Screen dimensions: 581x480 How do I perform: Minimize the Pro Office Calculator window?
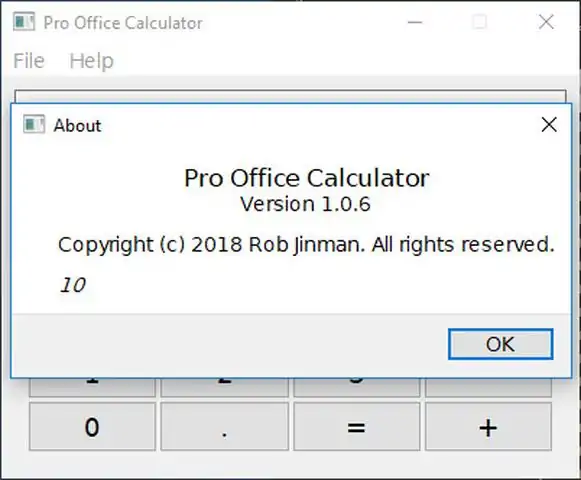click(415, 22)
